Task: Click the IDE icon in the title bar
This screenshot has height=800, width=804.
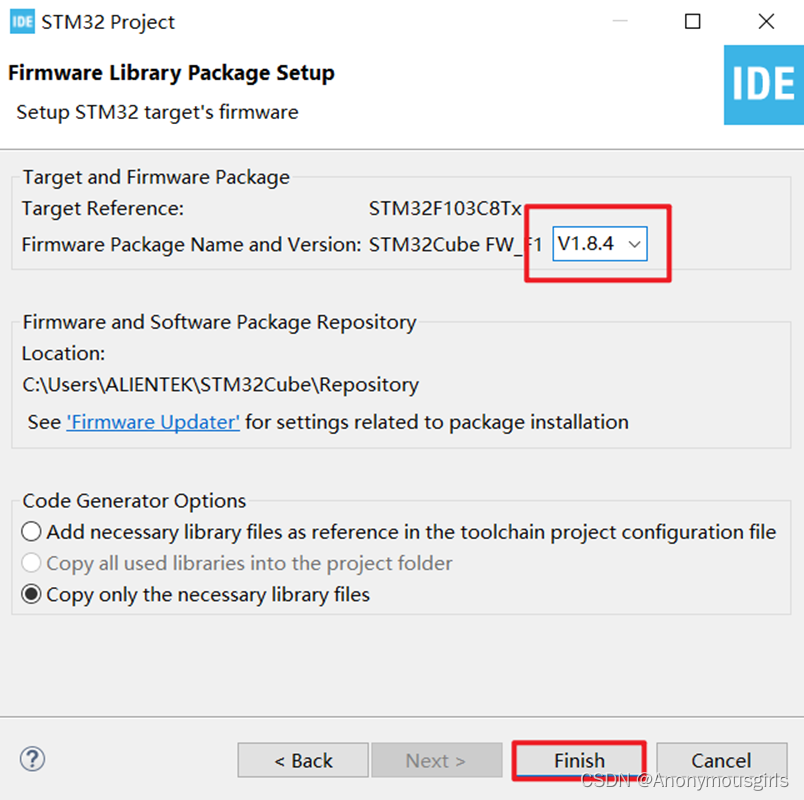Action: tap(21, 21)
